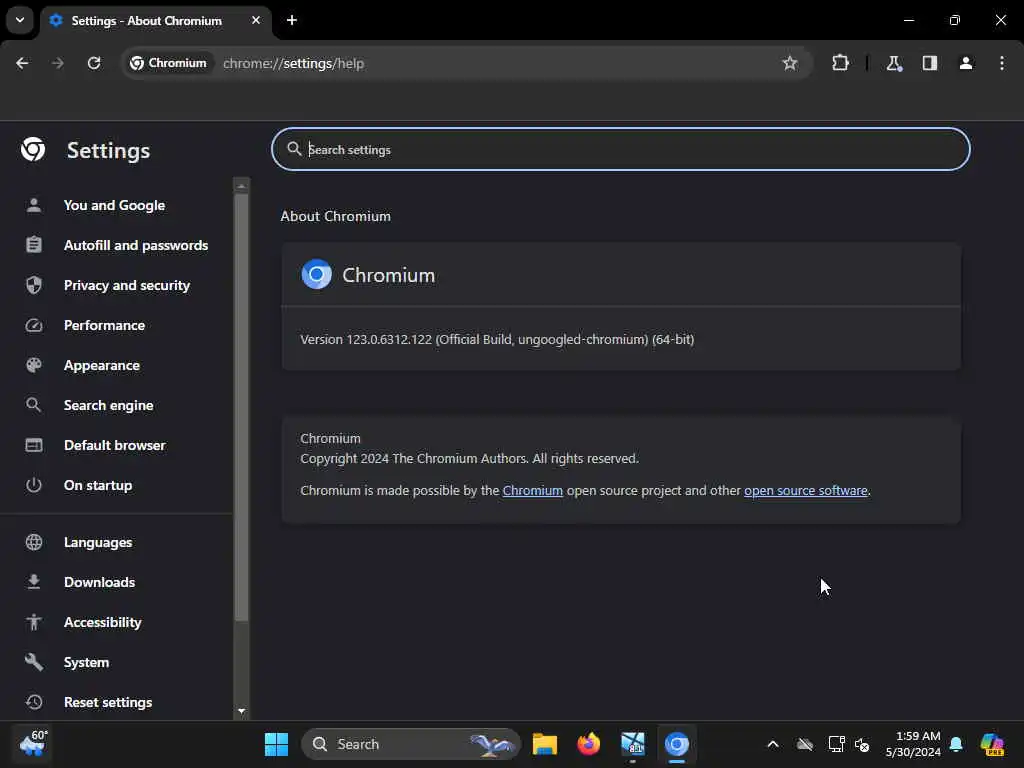Open Appearance settings
The width and height of the screenshot is (1024, 768).
pos(102,366)
